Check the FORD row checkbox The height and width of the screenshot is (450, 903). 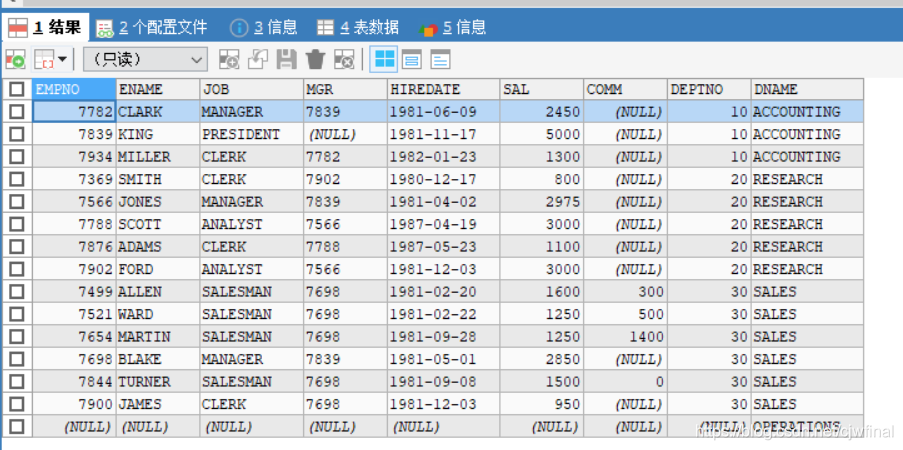(17, 269)
